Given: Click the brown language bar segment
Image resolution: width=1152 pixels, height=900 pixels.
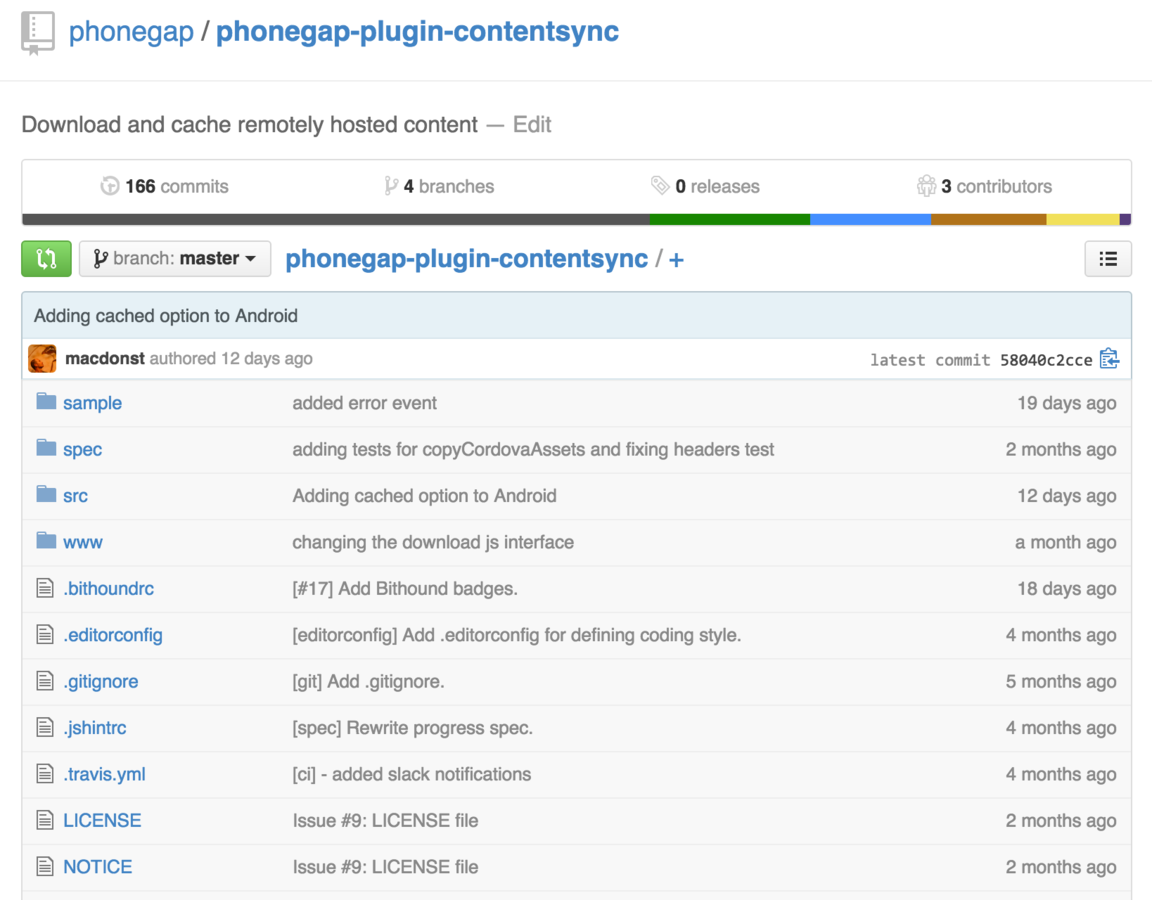Looking at the screenshot, I should [x=988, y=219].
